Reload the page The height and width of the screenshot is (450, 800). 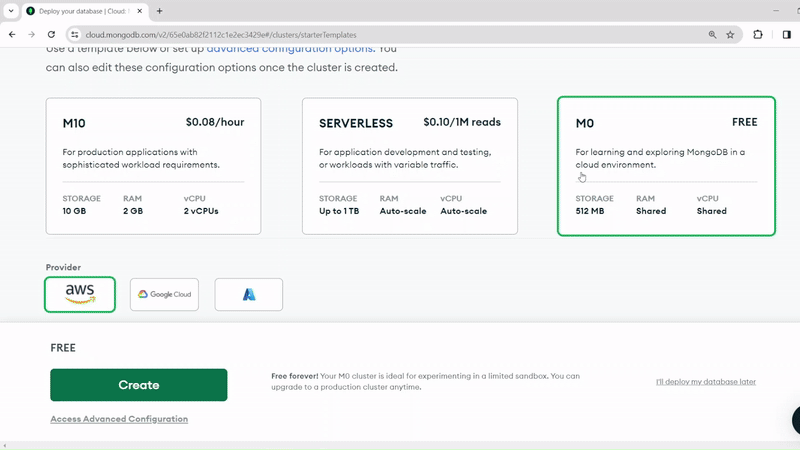click(52, 34)
